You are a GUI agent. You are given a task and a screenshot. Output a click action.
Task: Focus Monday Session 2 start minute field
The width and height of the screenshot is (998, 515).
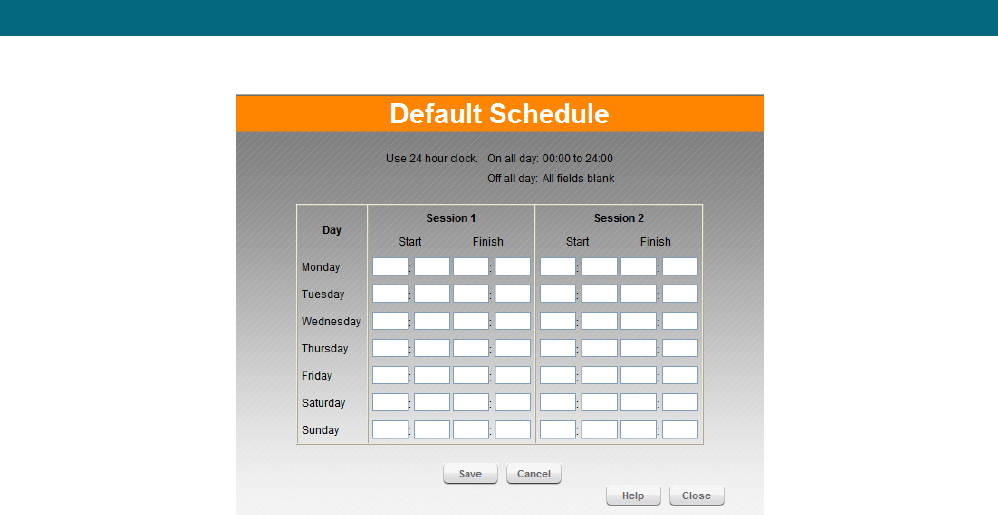(x=600, y=267)
